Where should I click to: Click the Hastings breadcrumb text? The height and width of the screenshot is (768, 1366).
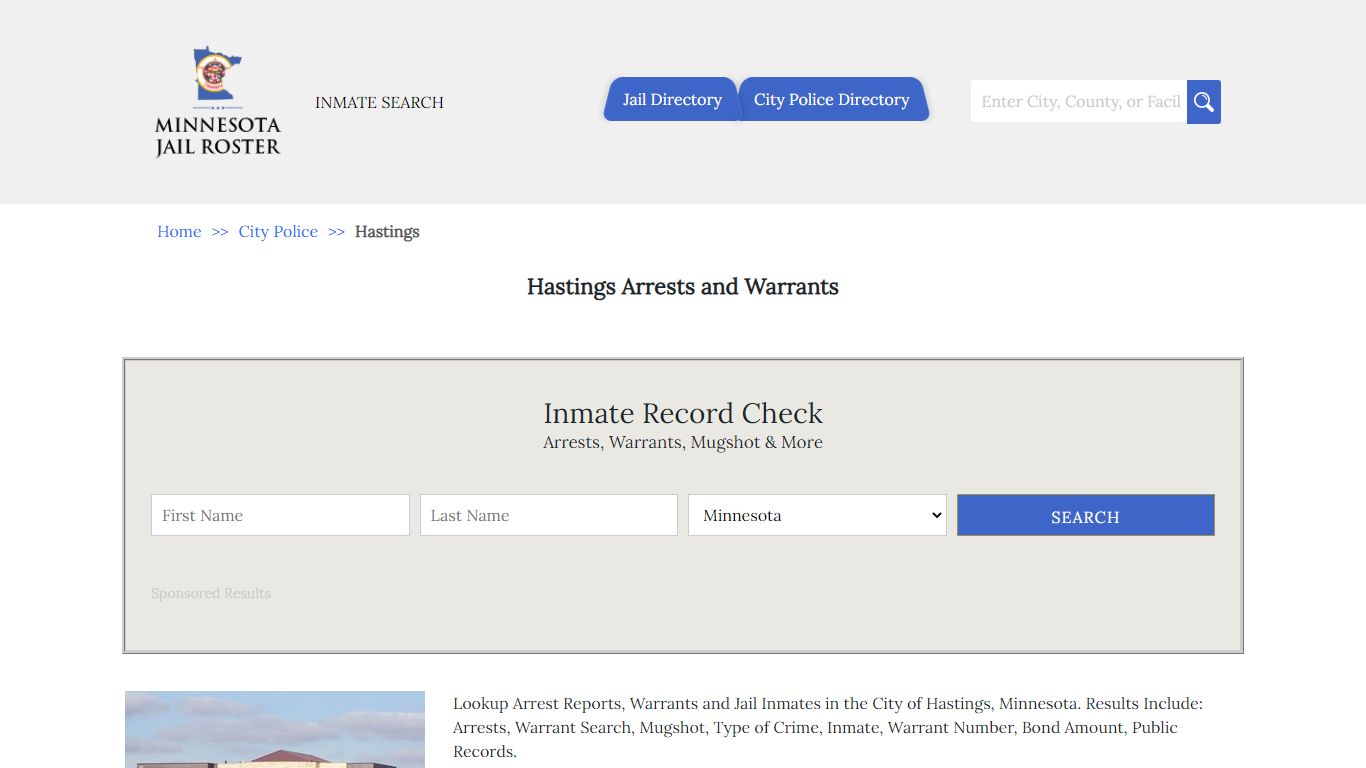(387, 231)
